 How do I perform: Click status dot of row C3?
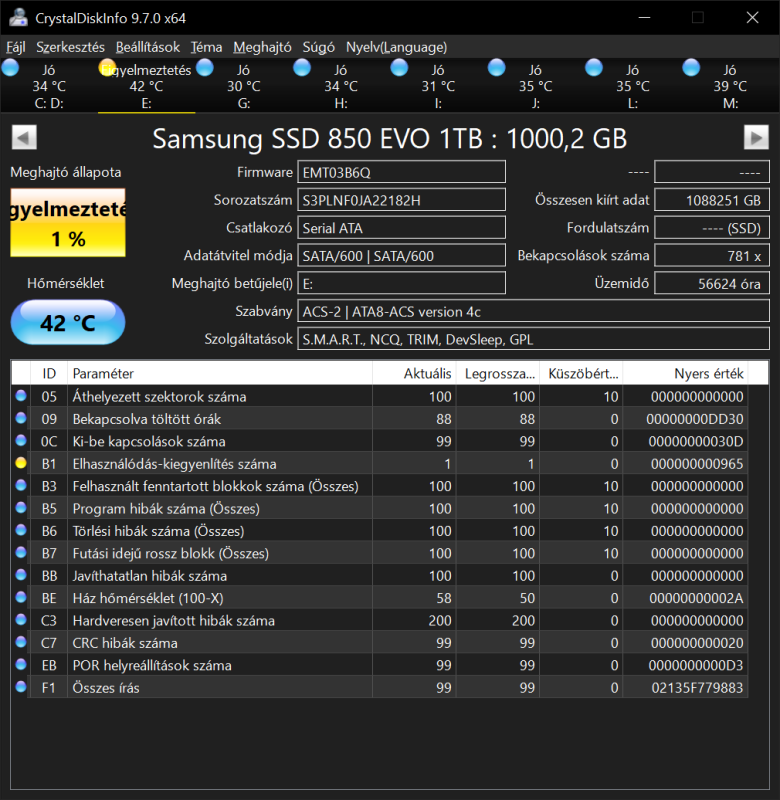[x=21, y=619]
